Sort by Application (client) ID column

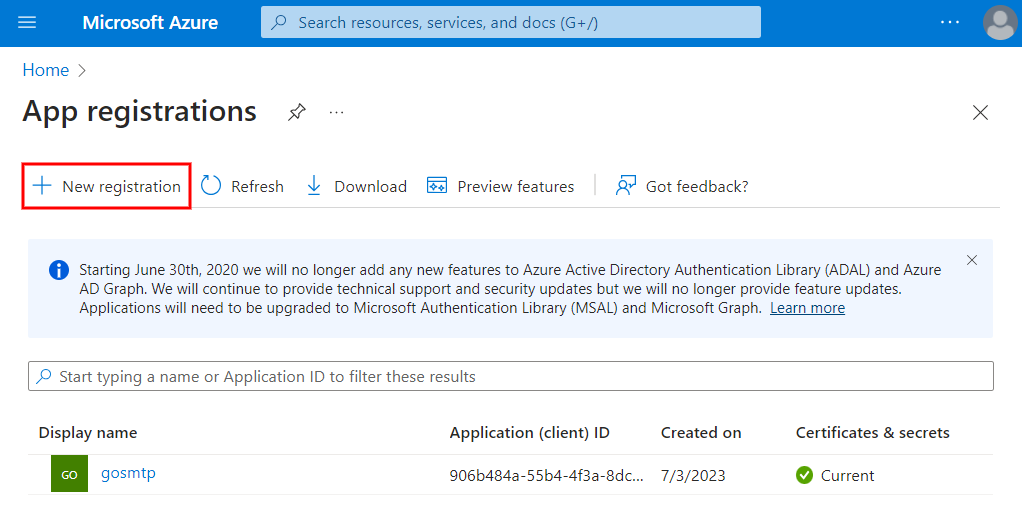coord(530,433)
